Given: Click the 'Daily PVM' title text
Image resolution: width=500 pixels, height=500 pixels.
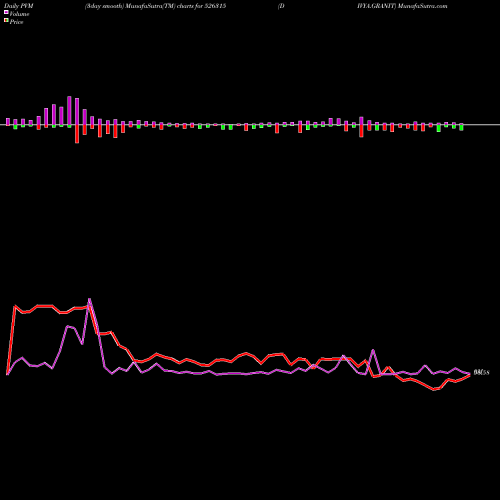Looking at the screenshot, I should click(x=19, y=6).
